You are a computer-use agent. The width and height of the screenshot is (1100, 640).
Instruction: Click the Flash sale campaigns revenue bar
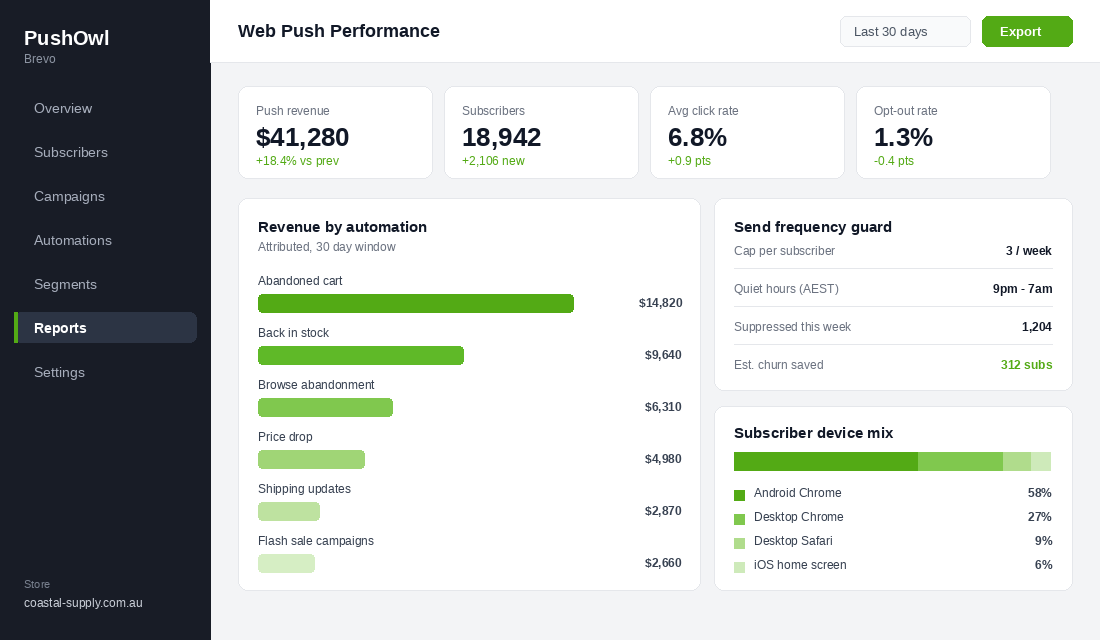click(286, 563)
